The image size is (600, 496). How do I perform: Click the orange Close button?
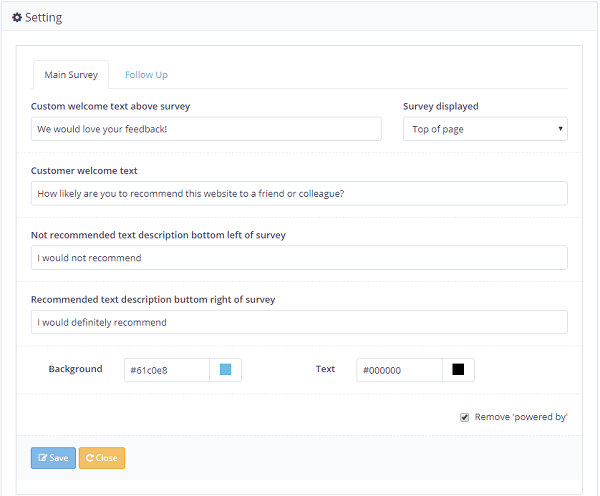tap(102, 458)
